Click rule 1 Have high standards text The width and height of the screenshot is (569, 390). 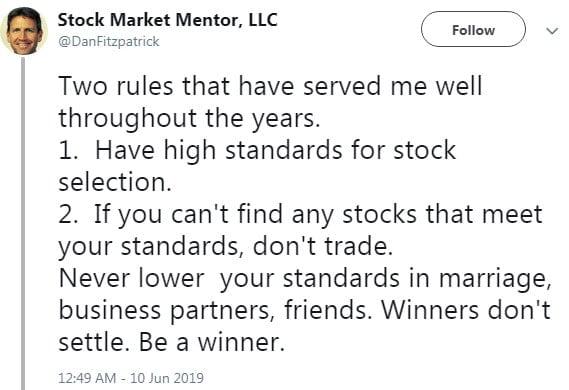point(257,150)
